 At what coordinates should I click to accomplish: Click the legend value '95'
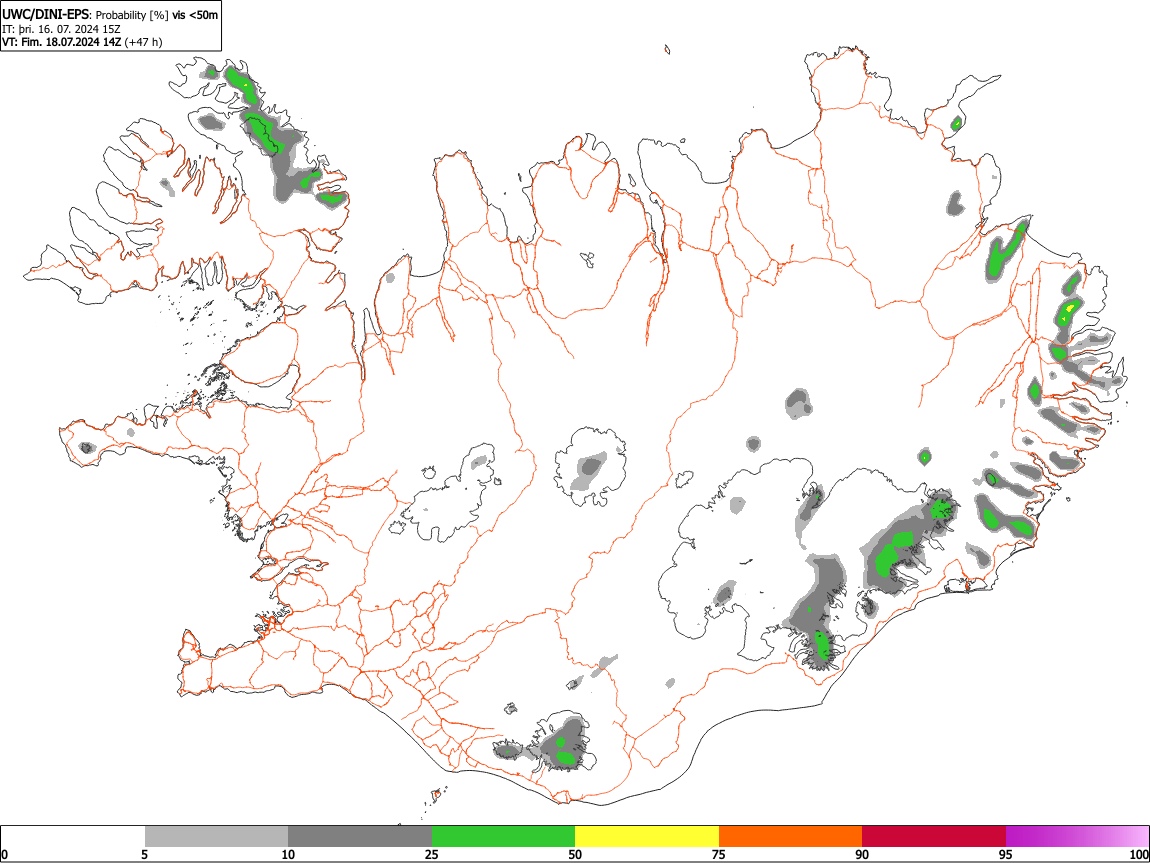(x=1006, y=855)
